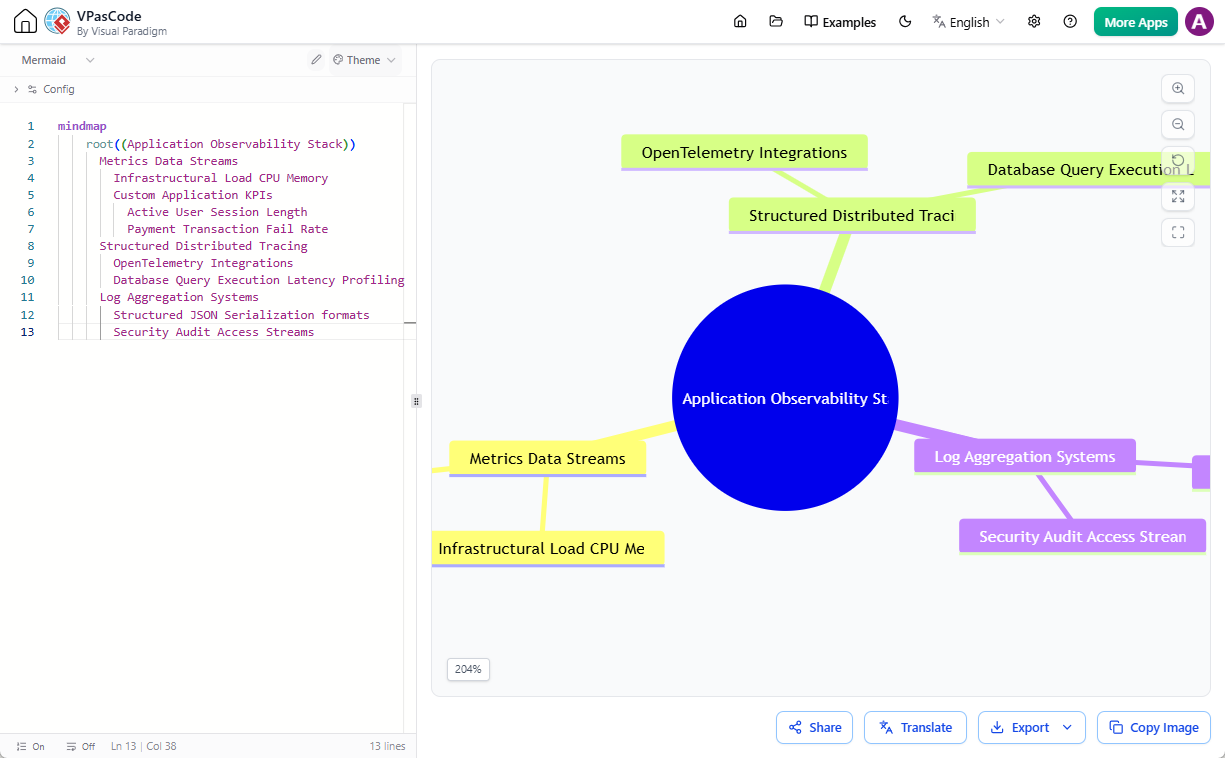The height and width of the screenshot is (758, 1225).
Task: Click the More Apps button
Action: 1136,22
